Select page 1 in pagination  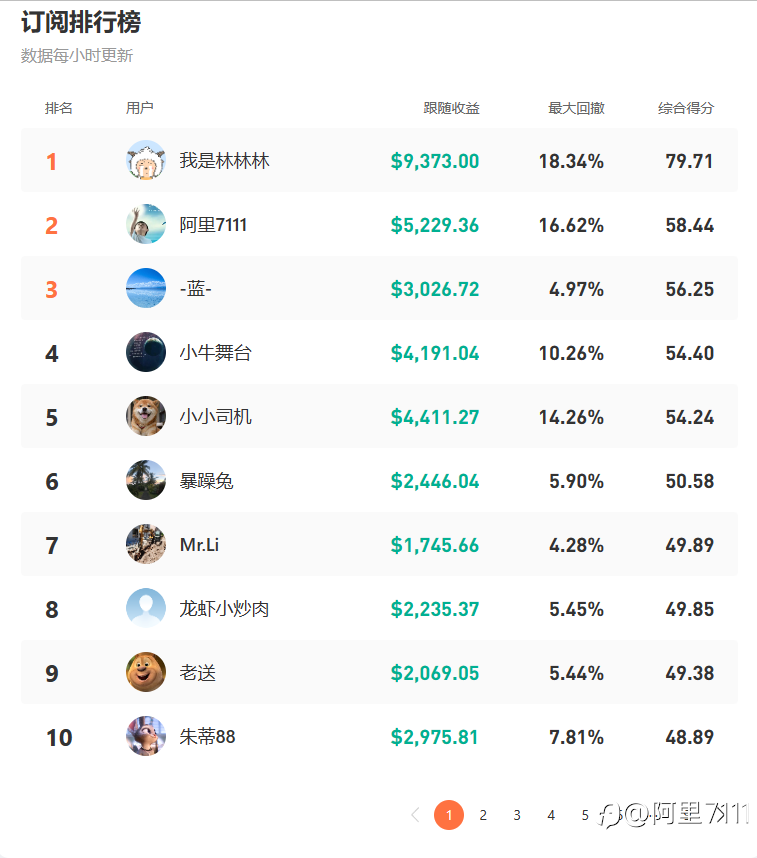point(449,815)
